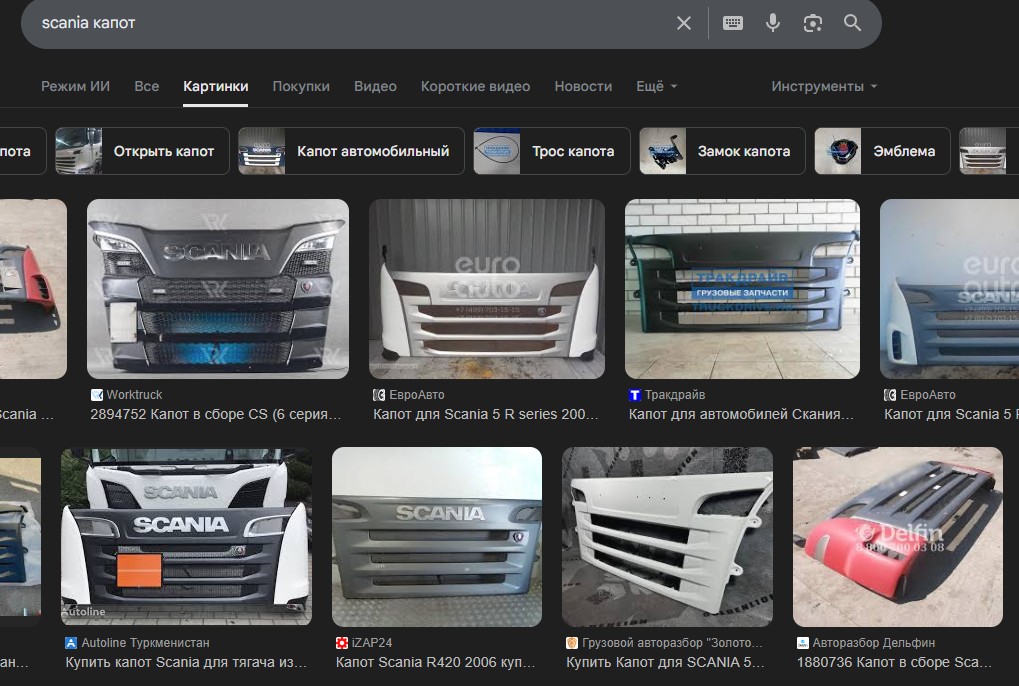Open link Капот для Scania 5 R series 200

[x=485, y=414]
